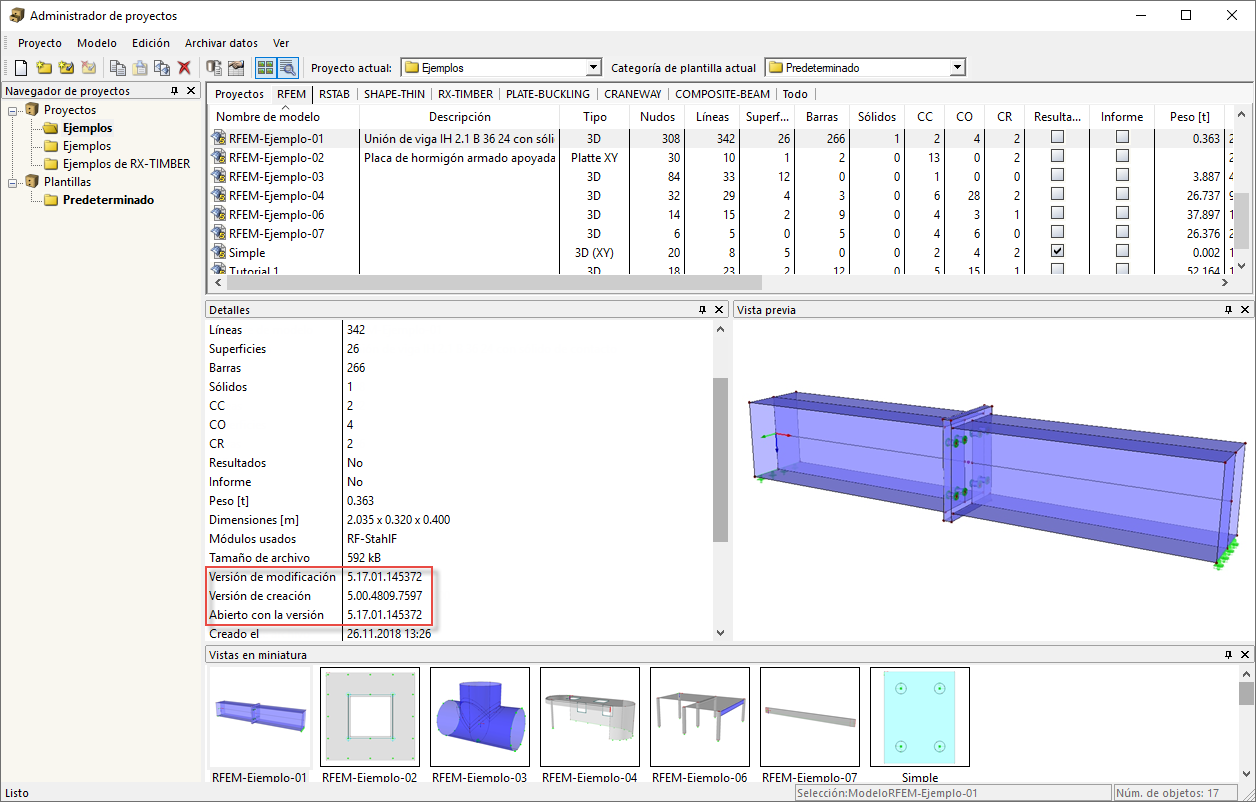Pin the Navegador de proyectos panel

click(x=174, y=91)
